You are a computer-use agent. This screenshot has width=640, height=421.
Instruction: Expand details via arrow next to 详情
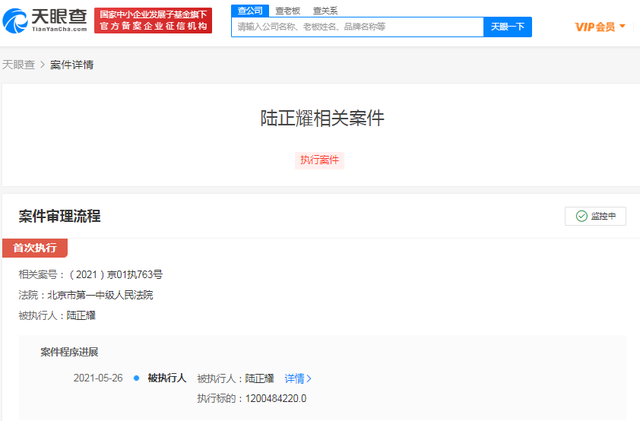click(x=309, y=379)
